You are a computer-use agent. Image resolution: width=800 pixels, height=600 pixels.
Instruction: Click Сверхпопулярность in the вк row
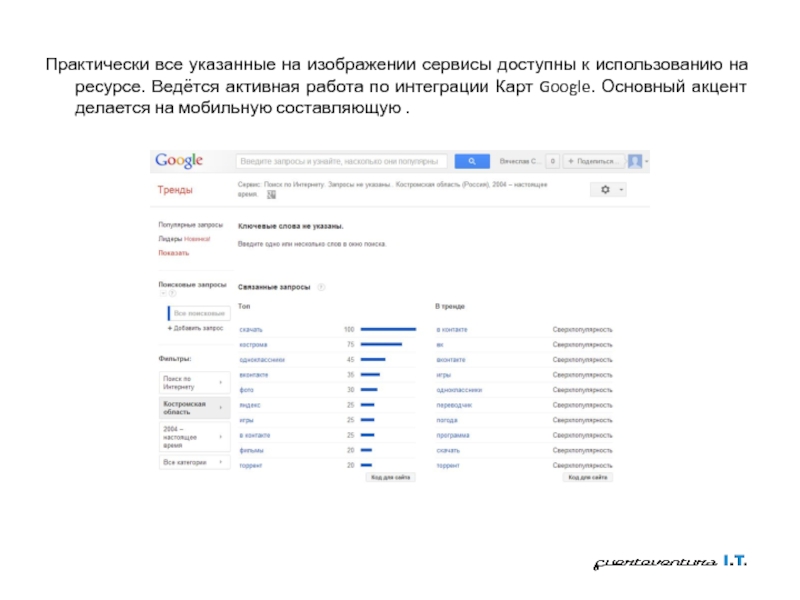582,345
